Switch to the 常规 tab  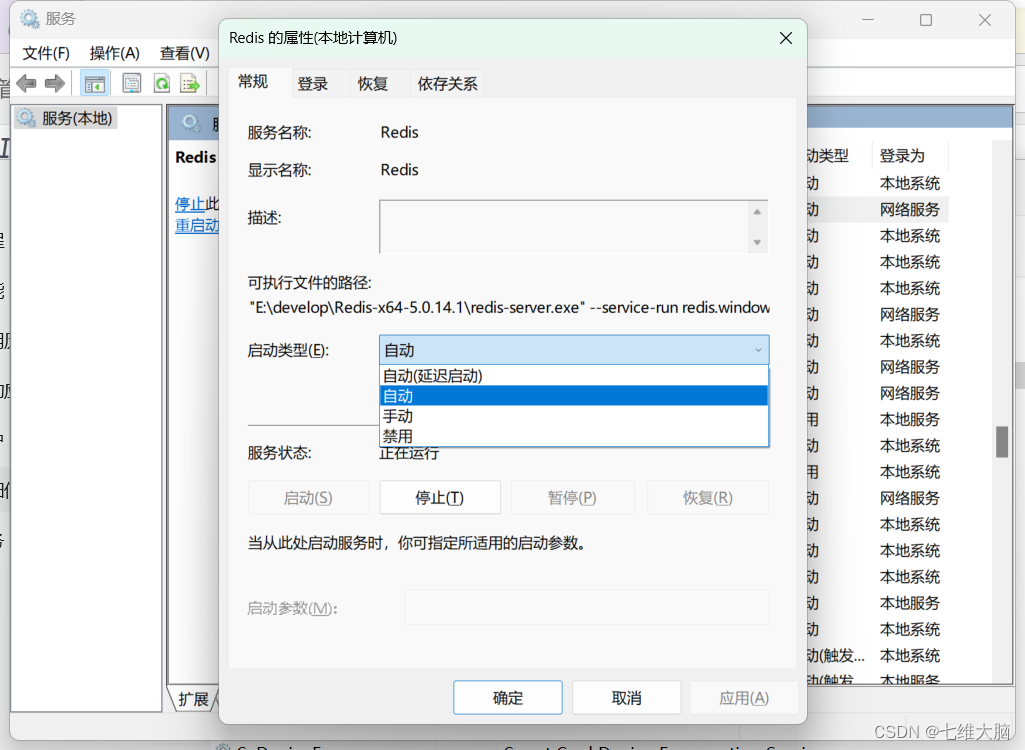(x=253, y=82)
